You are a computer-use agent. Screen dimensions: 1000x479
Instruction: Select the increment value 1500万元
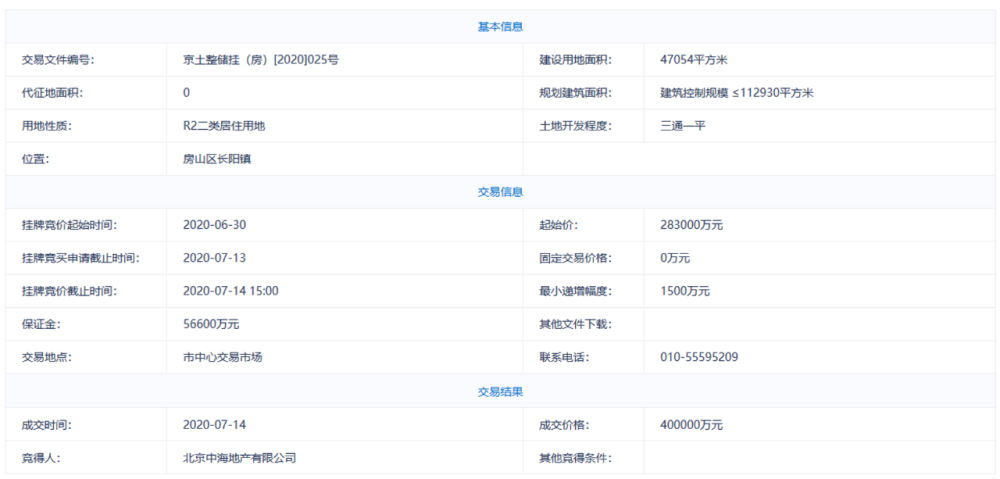click(686, 291)
